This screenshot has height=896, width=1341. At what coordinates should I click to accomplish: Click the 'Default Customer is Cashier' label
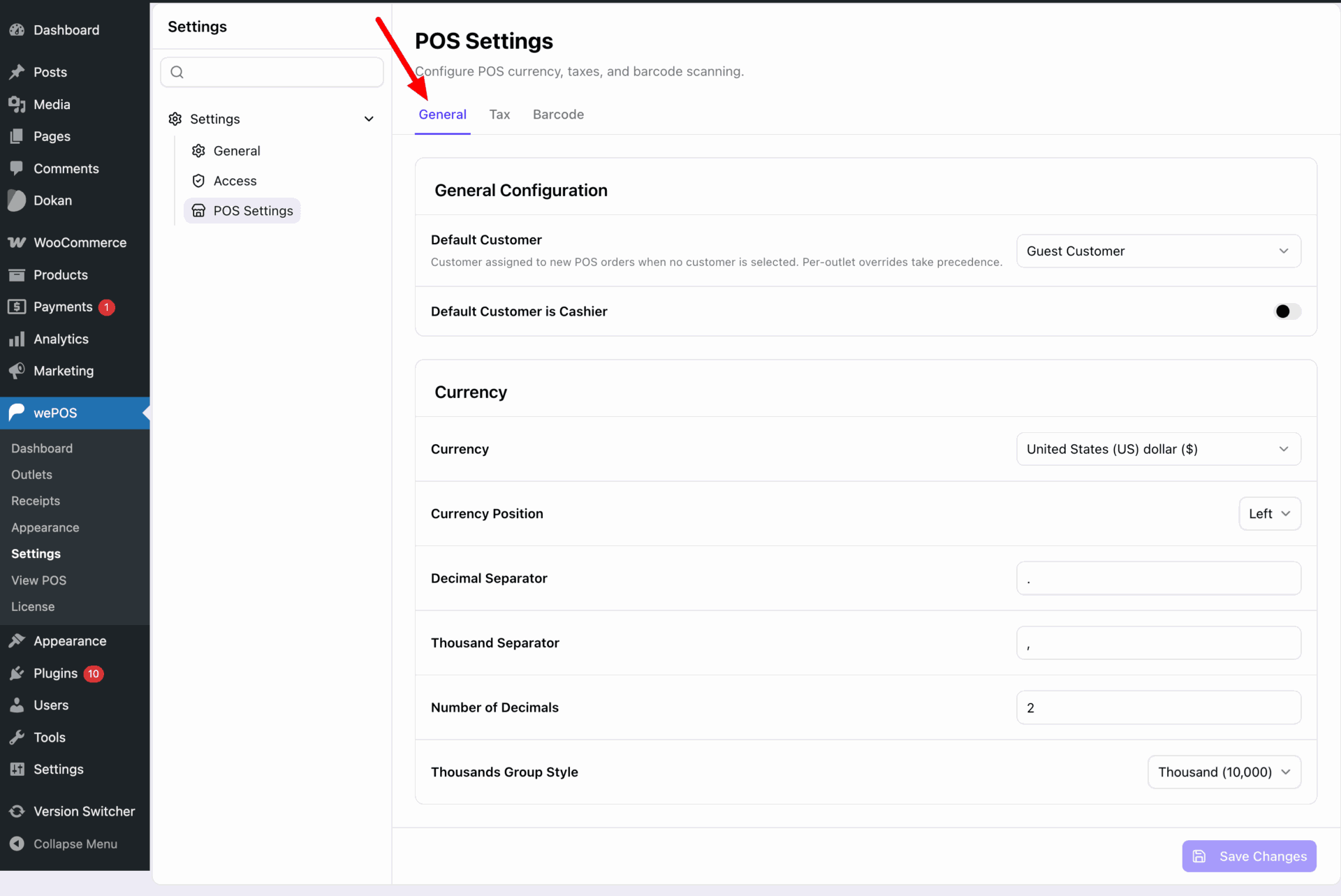(x=519, y=311)
